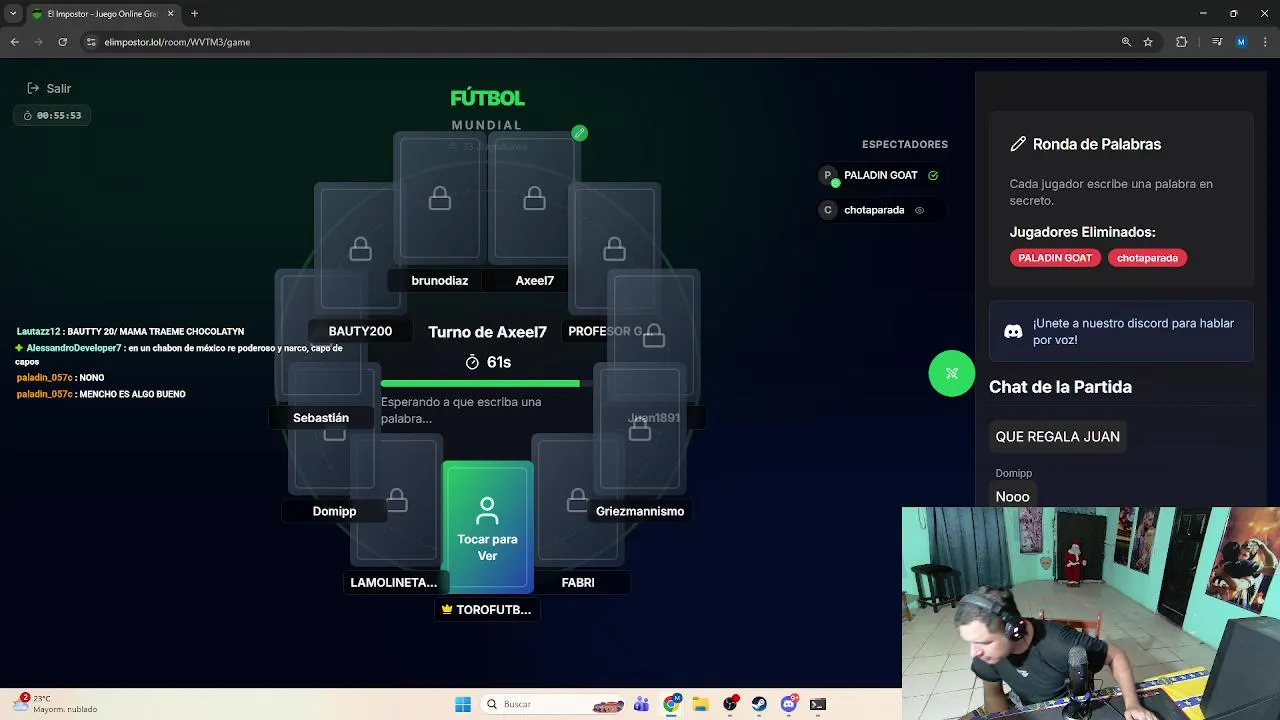The image size is (1280, 720).
Task: Click the Juan1891 player name label
Action: 653,417
